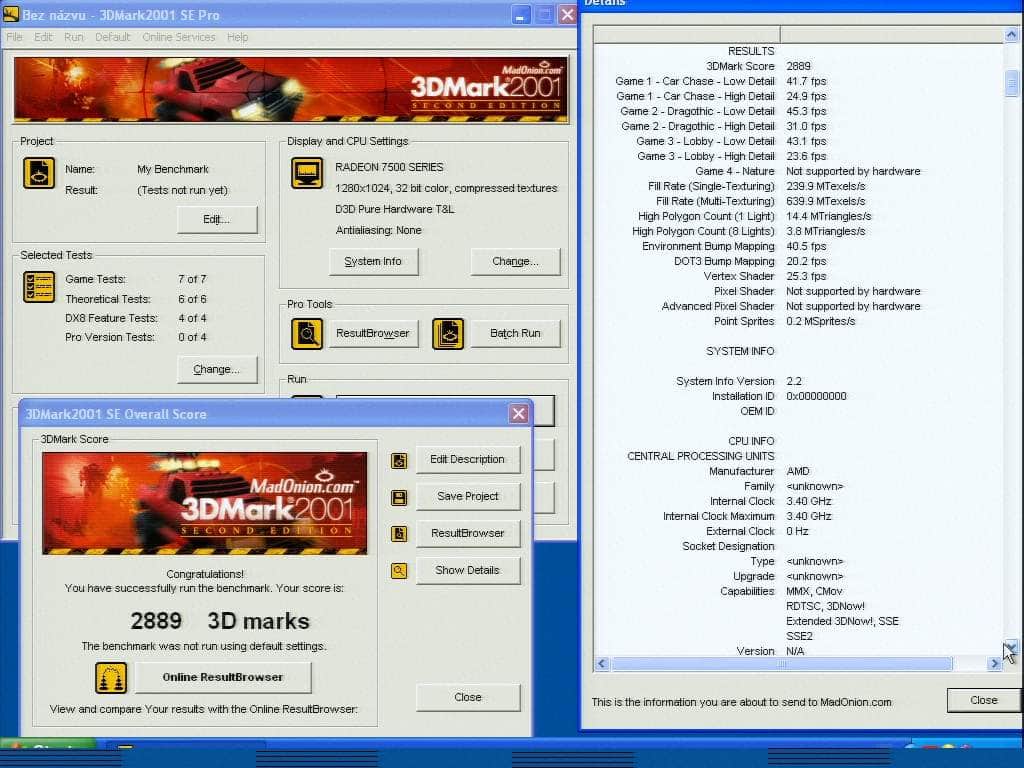
Task: Click the Details horizontal scrollbar left arrow
Action: tap(602, 664)
